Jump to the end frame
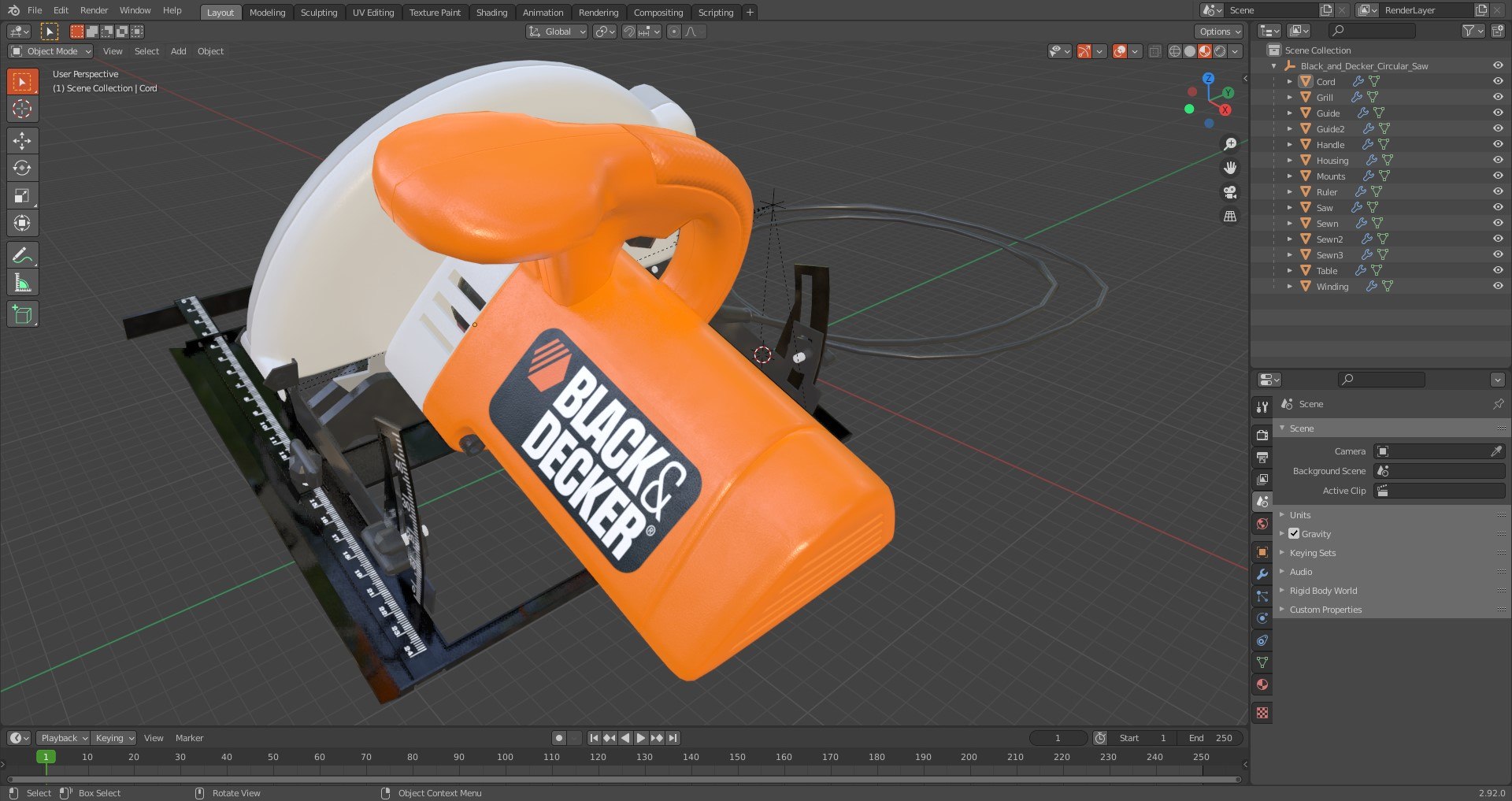The image size is (1512, 801). 673,738
